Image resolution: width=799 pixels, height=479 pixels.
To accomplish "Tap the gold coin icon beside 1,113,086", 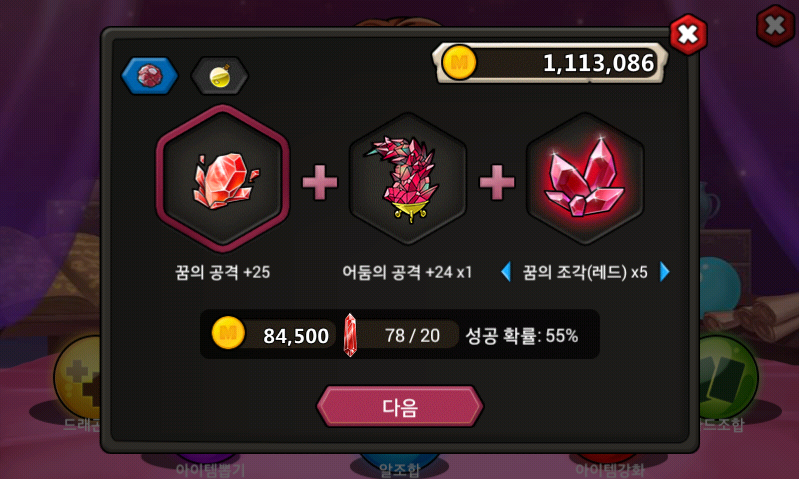I will pyautogui.click(x=459, y=63).
